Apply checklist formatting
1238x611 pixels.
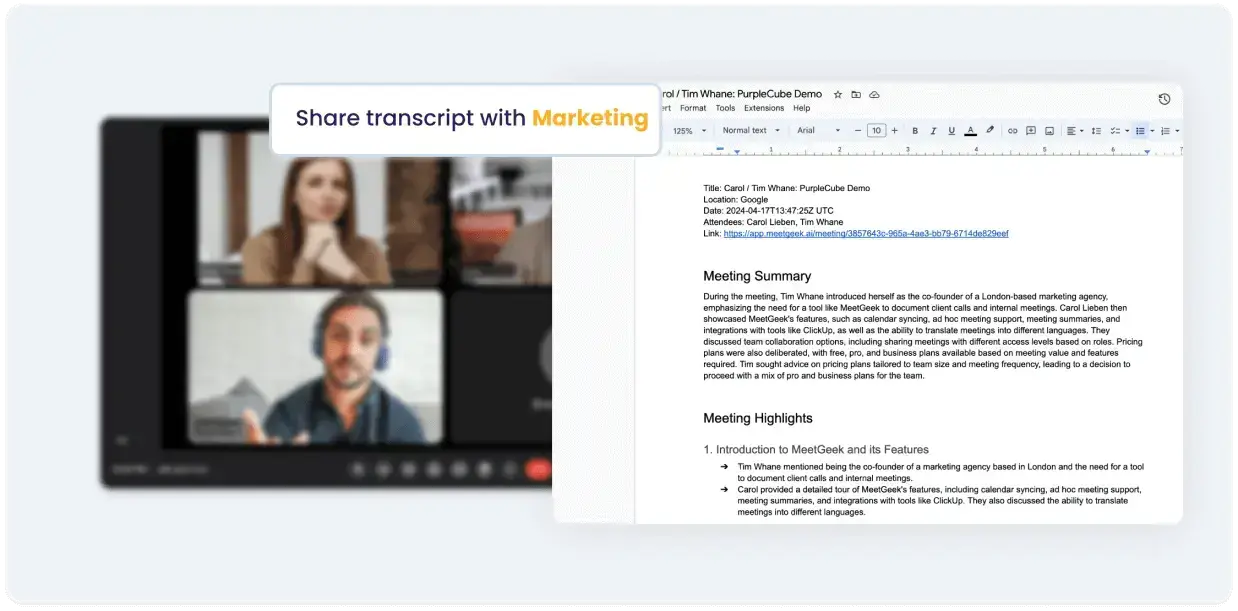(x=1115, y=130)
